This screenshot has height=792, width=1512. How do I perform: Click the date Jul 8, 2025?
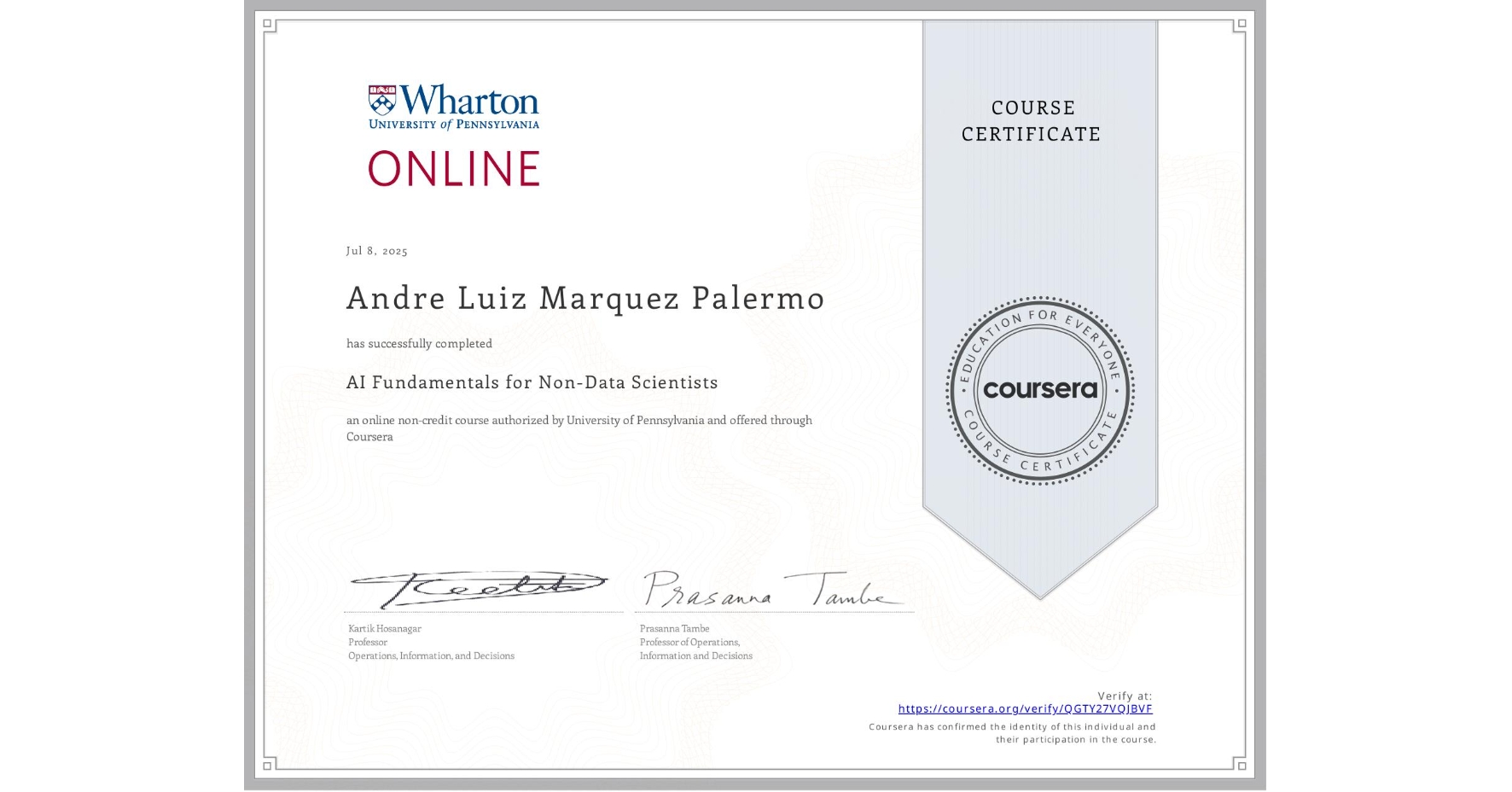click(376, 251)
